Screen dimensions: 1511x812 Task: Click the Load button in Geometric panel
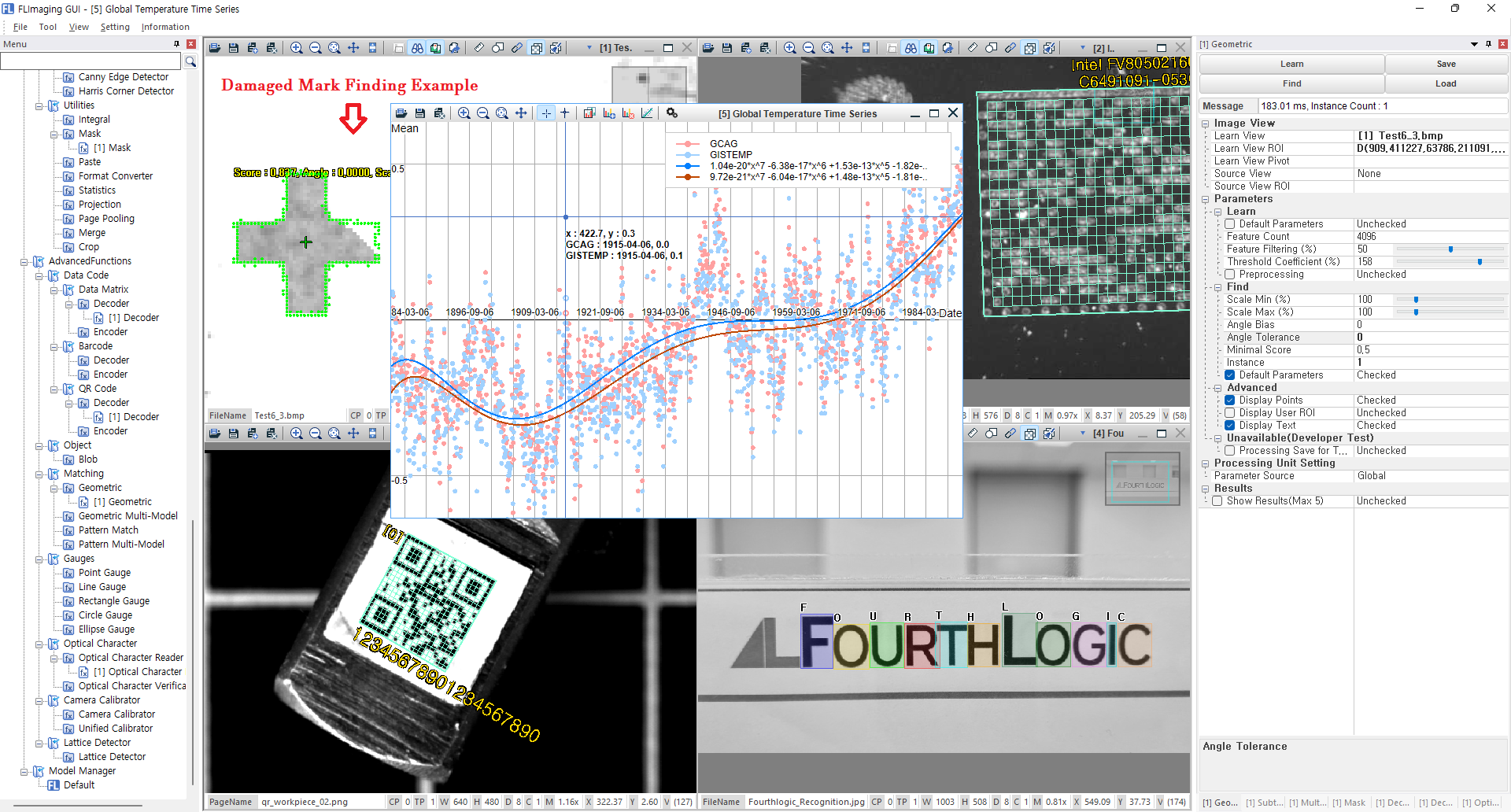pyautogui.click(x=1446, y=83)
